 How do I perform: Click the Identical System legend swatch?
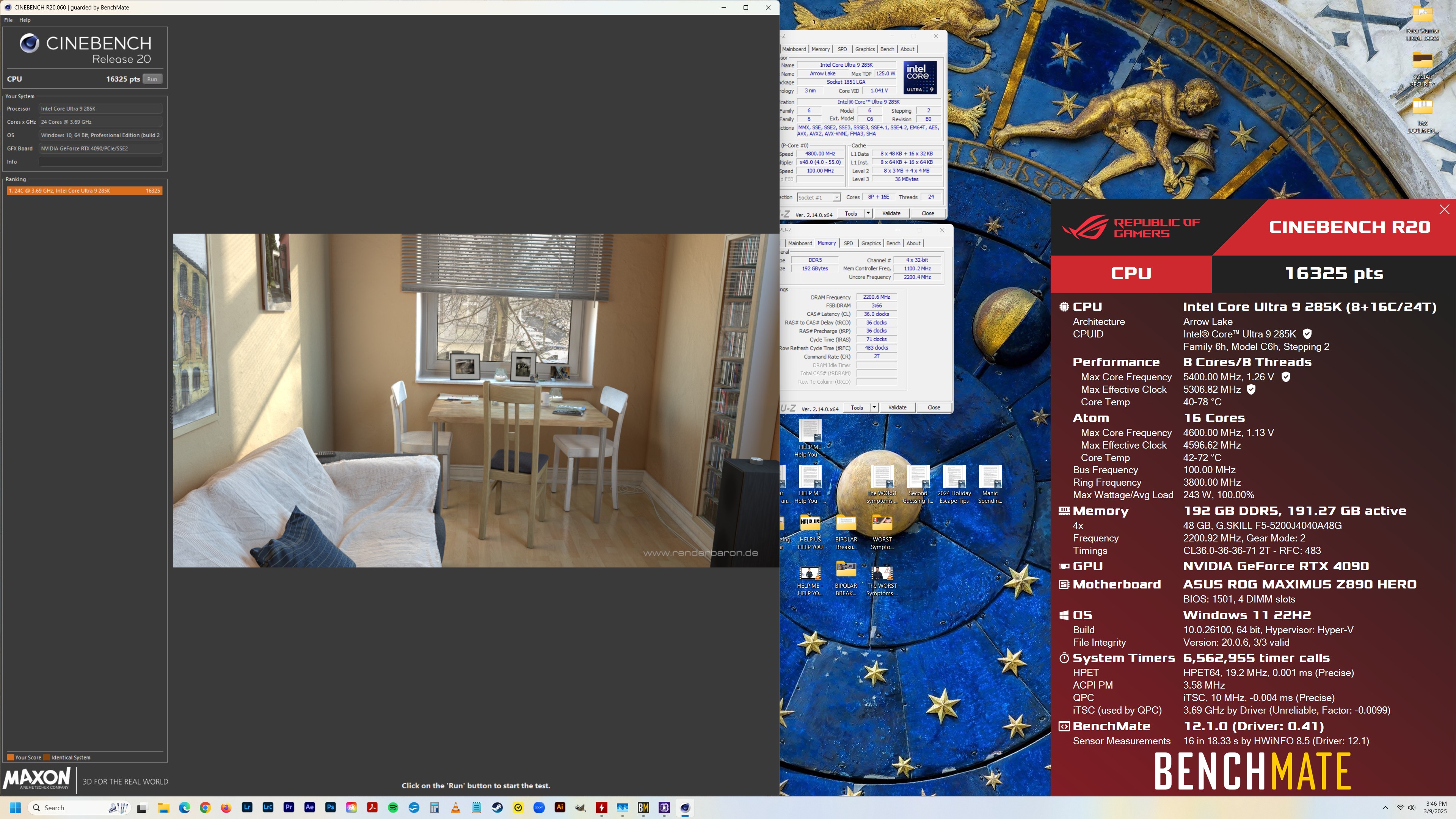coord(47,758)
